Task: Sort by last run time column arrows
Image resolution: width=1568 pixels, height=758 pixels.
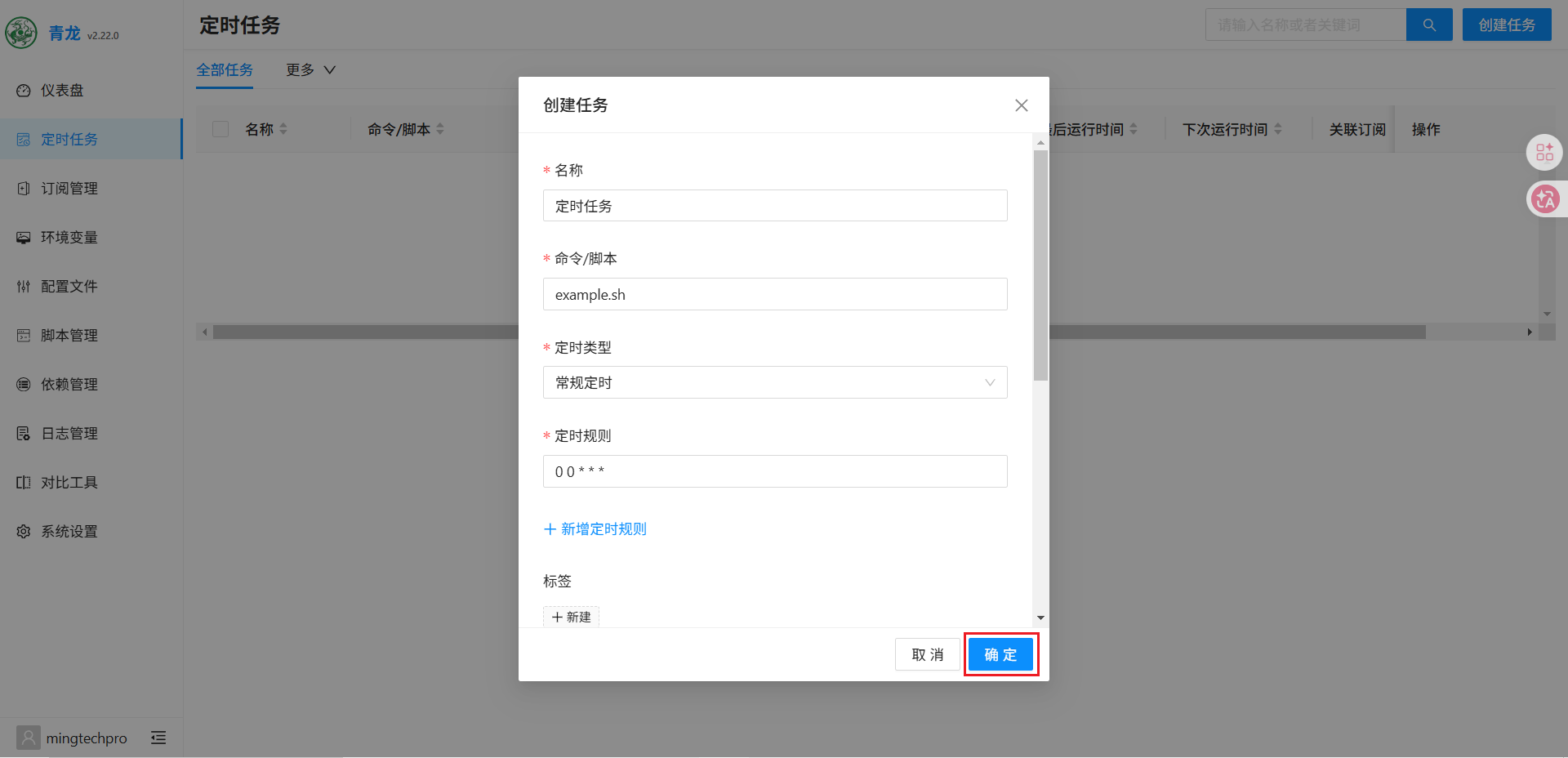Action: [1134, 129]
